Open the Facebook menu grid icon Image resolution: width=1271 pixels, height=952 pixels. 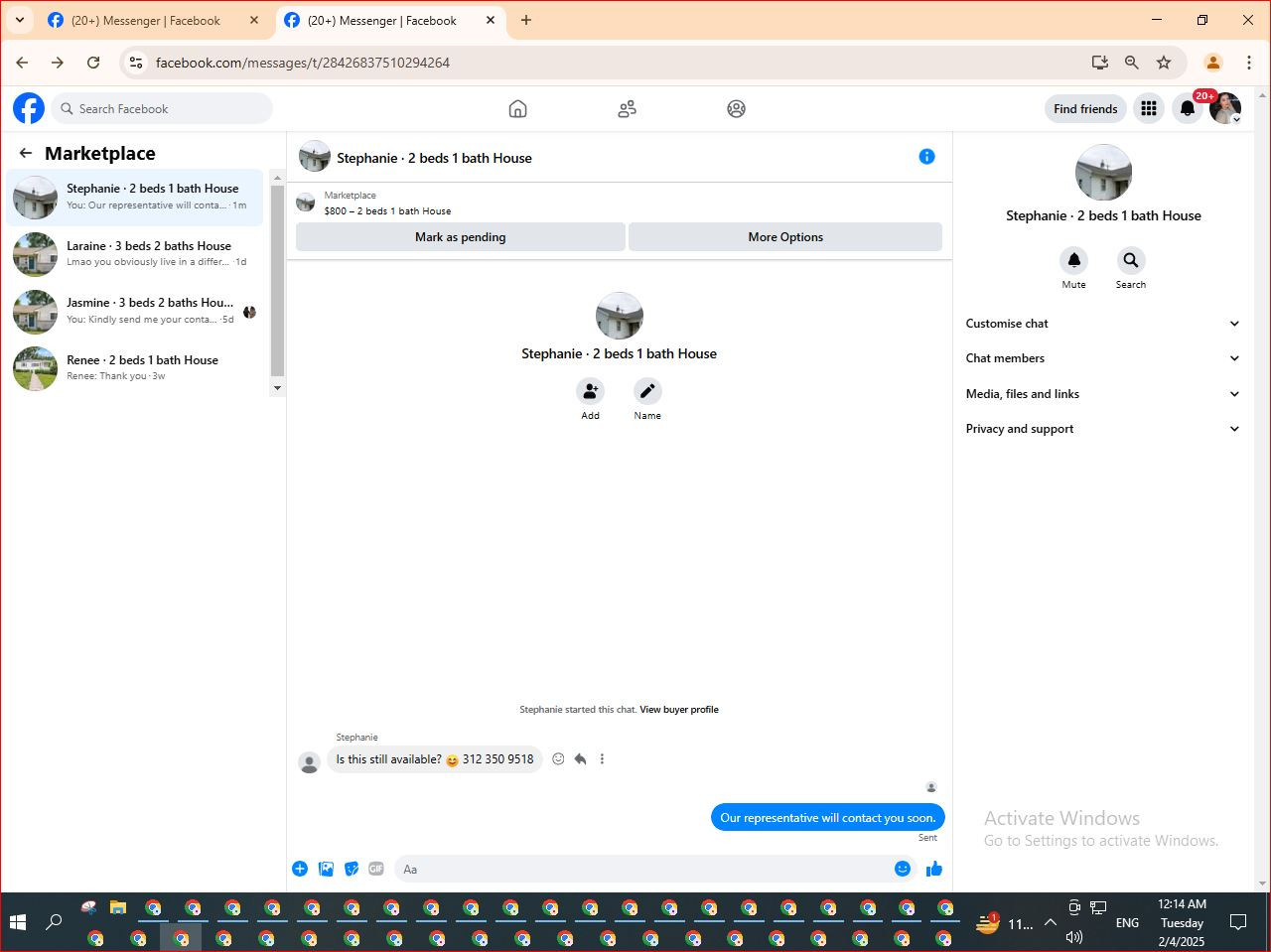(1149, 109)
